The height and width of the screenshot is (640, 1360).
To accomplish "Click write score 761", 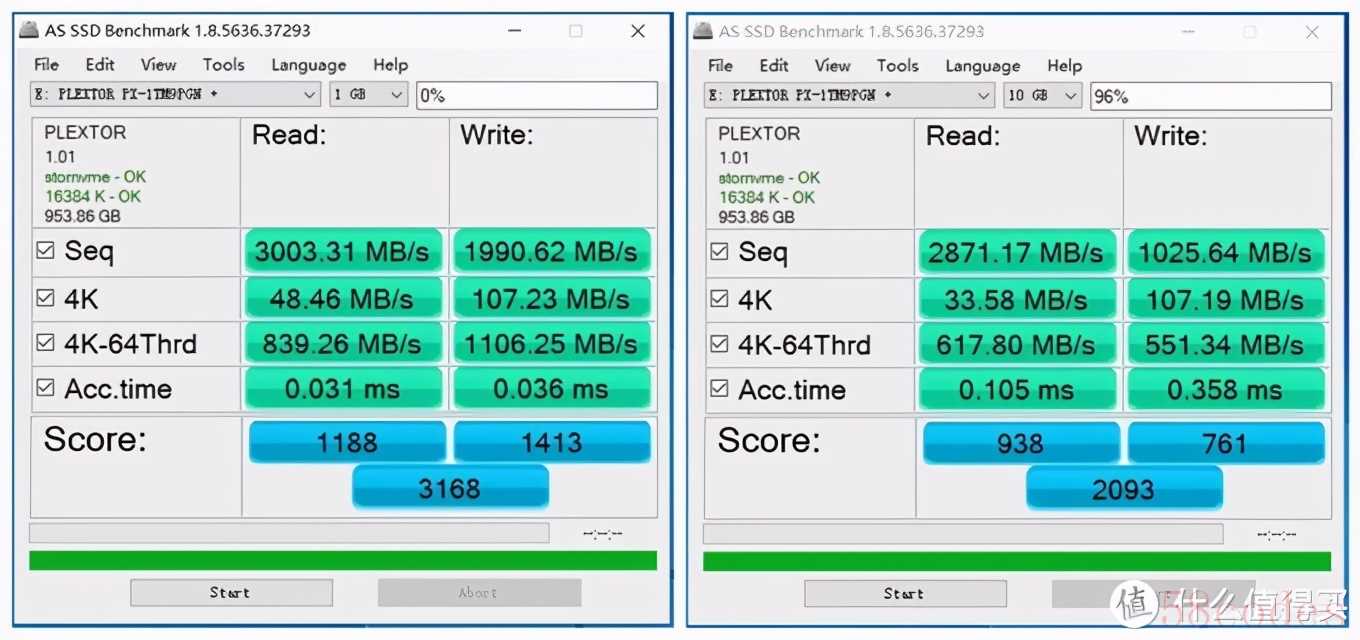I will point(1226,443).
